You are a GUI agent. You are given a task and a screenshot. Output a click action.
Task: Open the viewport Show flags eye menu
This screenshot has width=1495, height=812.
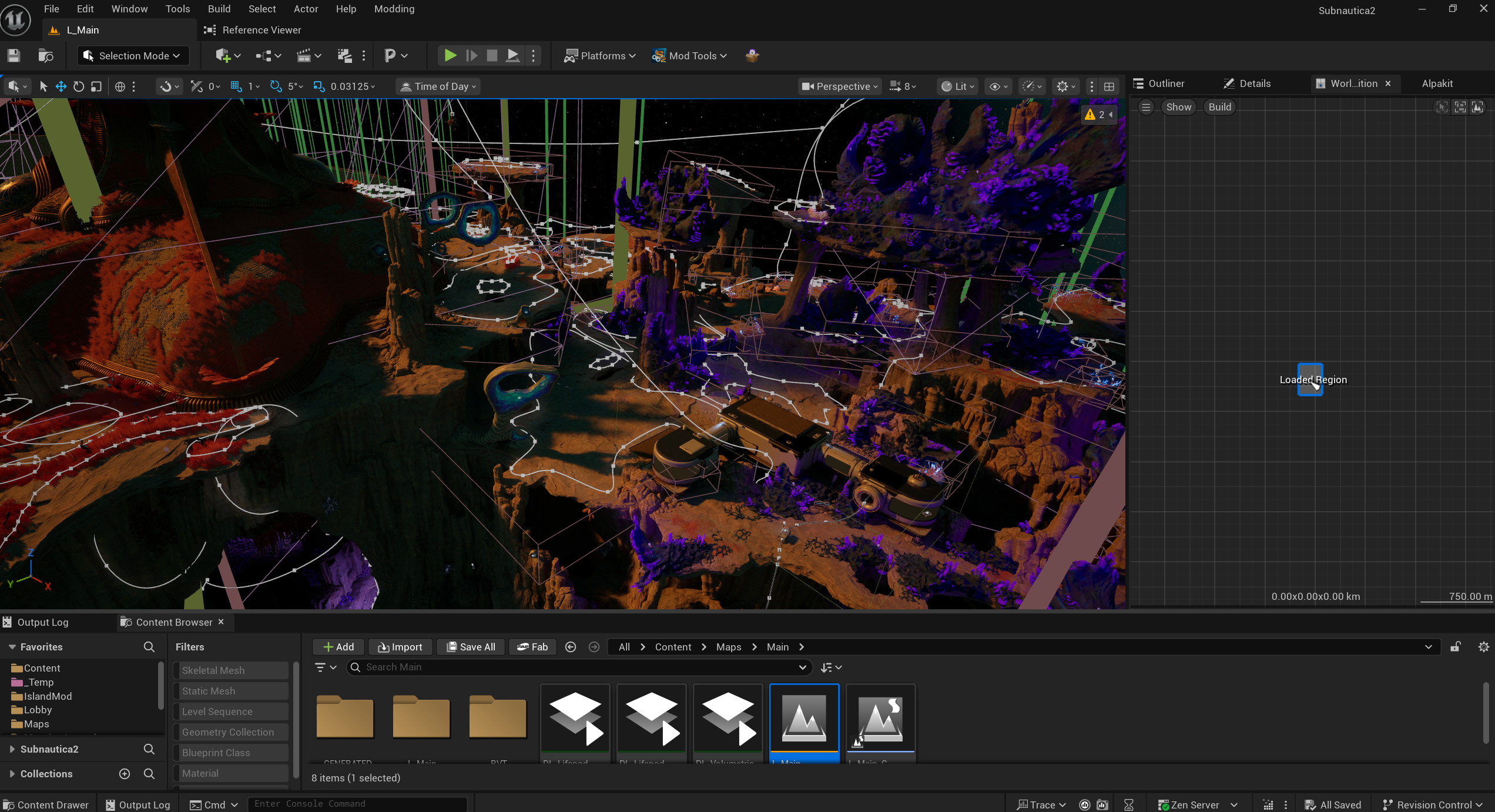[998, 86]
